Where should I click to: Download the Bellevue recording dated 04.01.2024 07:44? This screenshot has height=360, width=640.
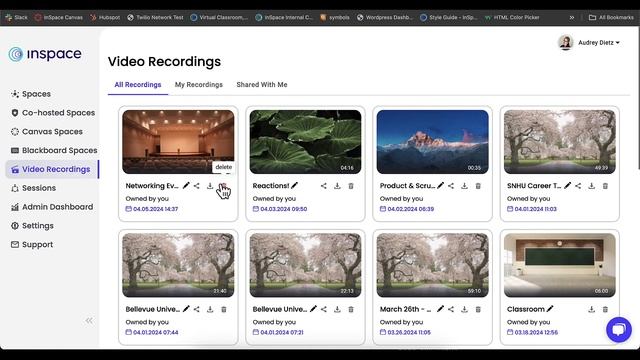[x=210, y=309]
